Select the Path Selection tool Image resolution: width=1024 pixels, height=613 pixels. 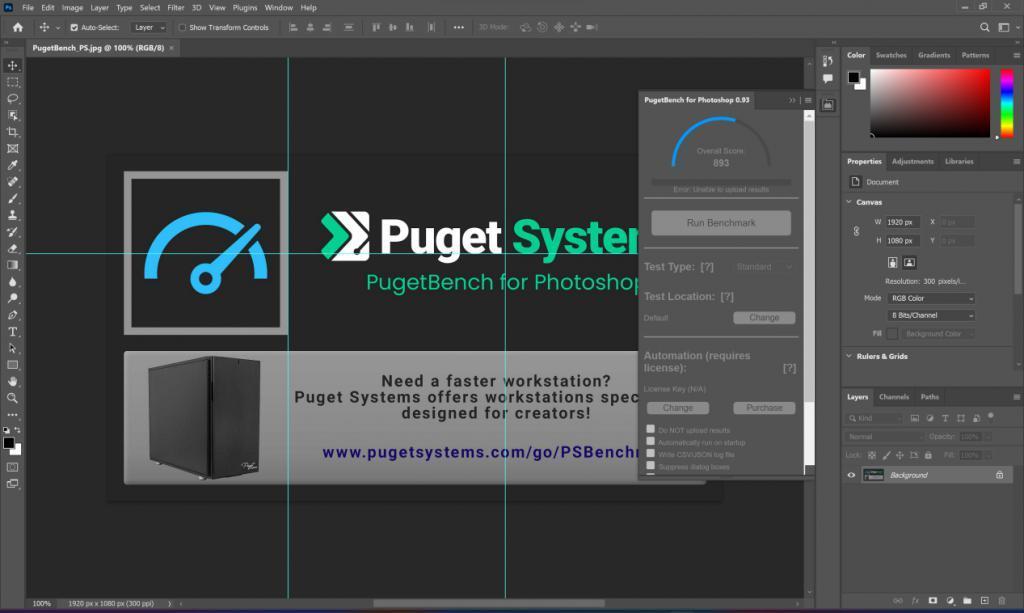click(12, 349)
